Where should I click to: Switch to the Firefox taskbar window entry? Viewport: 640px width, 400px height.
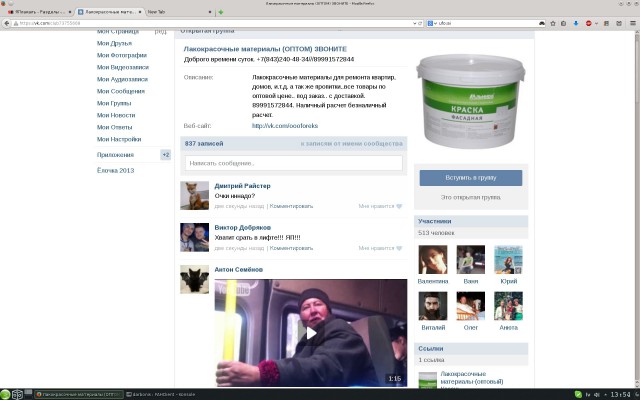tap(79, 394)
